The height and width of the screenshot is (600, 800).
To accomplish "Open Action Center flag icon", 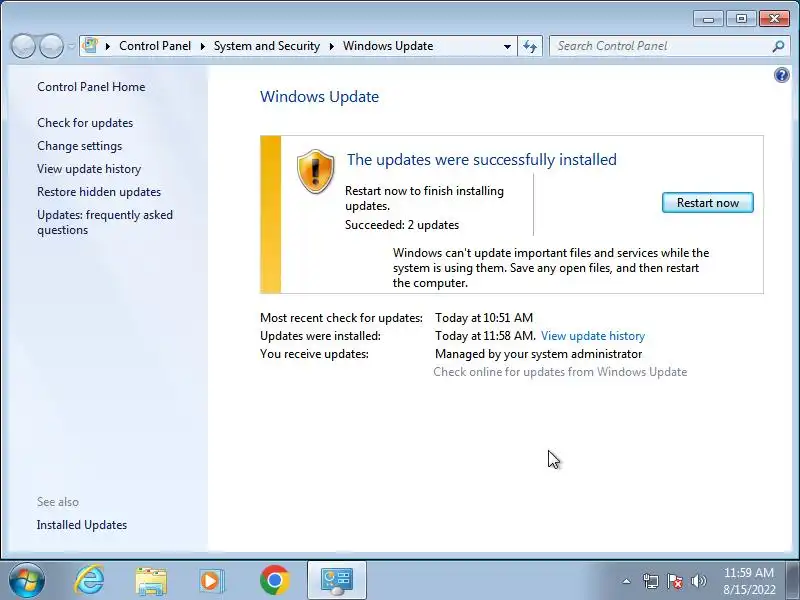I will pos(674,581).
